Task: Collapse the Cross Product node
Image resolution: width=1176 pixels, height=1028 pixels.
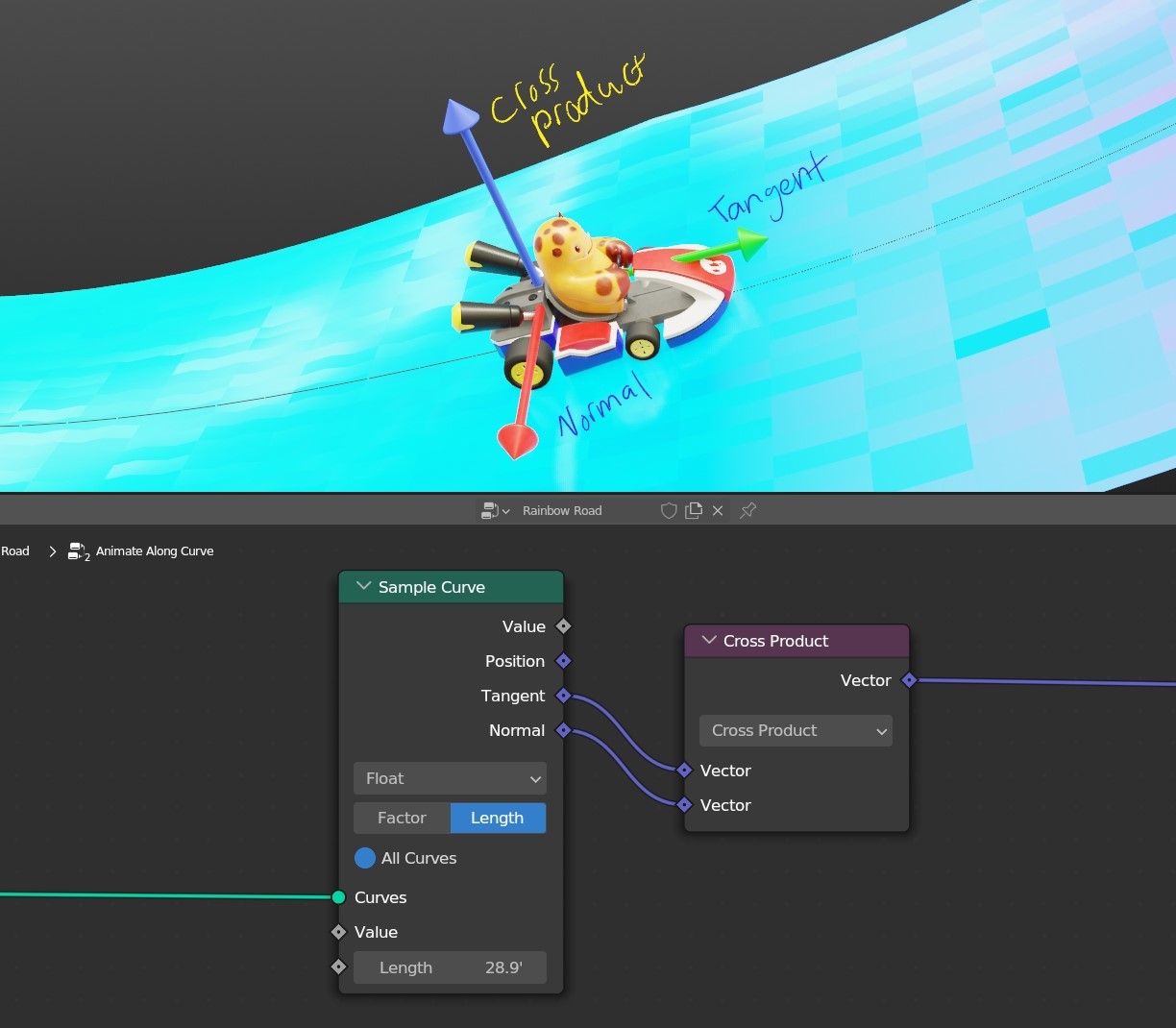Action: pyautogui.click(x=709, y=641)
